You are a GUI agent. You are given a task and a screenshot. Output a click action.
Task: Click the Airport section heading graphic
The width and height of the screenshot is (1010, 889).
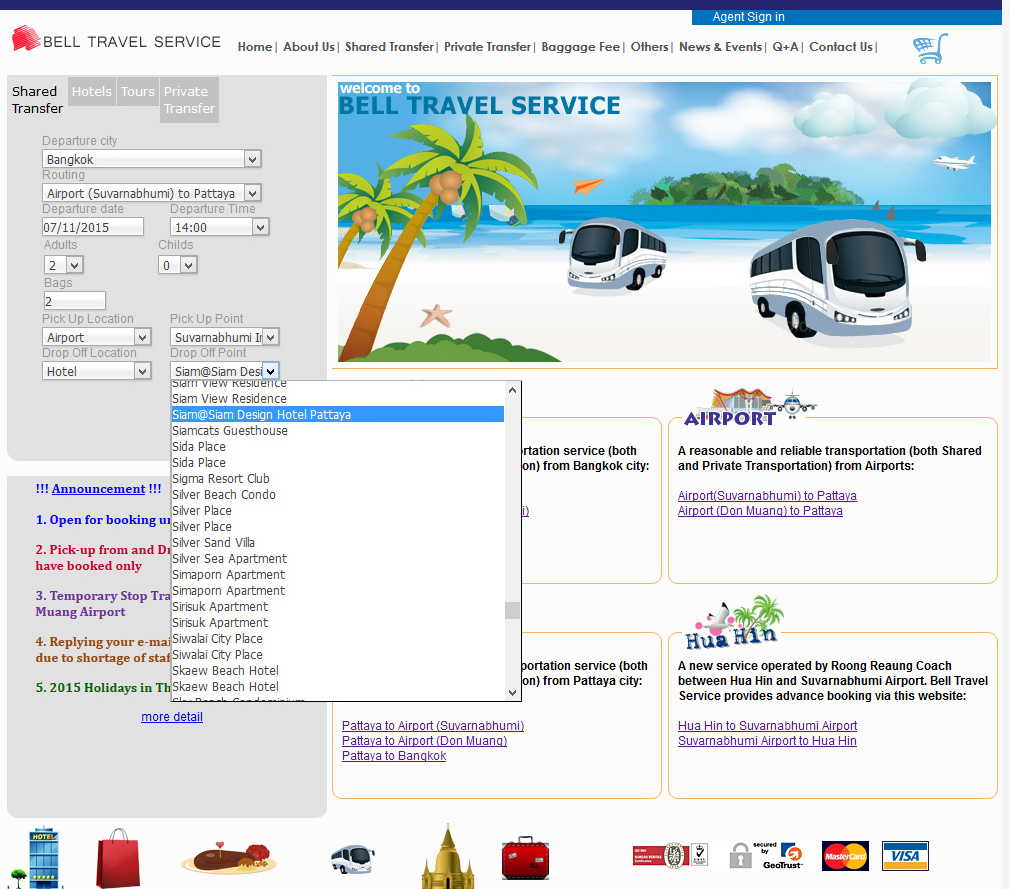pos(750,408)
